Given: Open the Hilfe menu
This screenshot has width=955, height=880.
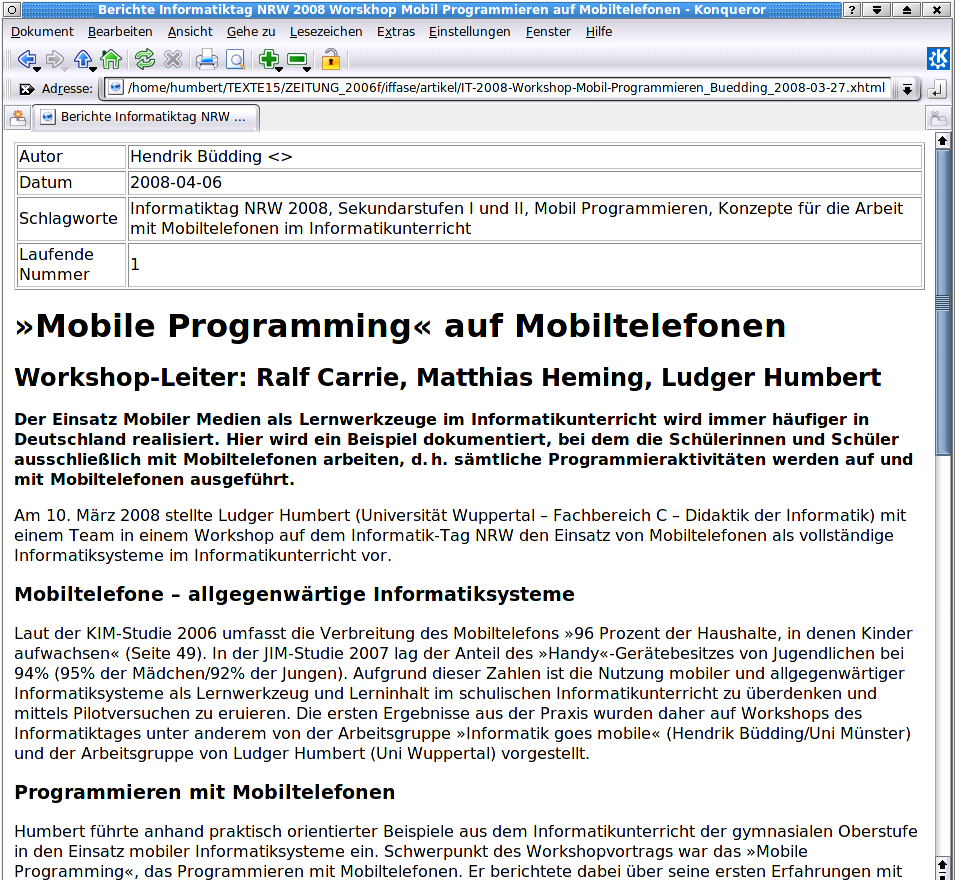Looking at the screenshot, I should pyautogui.click(x=599, y=32).
